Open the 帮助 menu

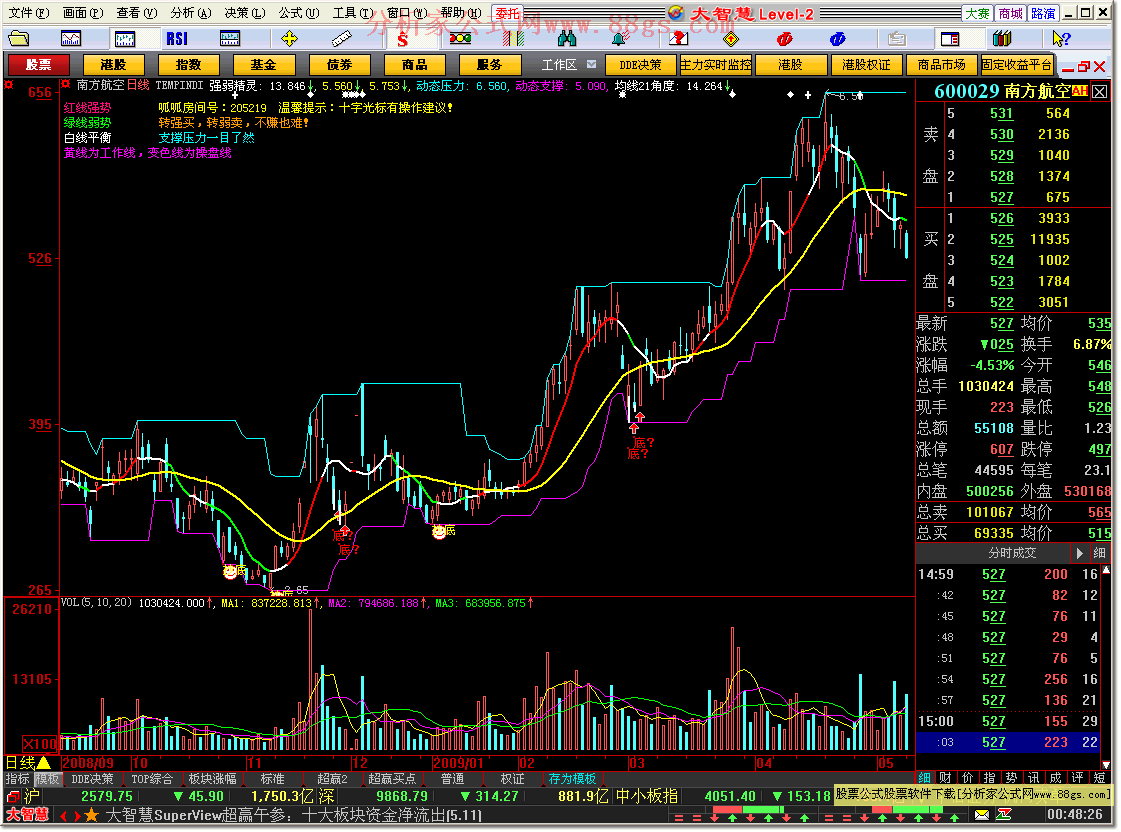(461, 13)
